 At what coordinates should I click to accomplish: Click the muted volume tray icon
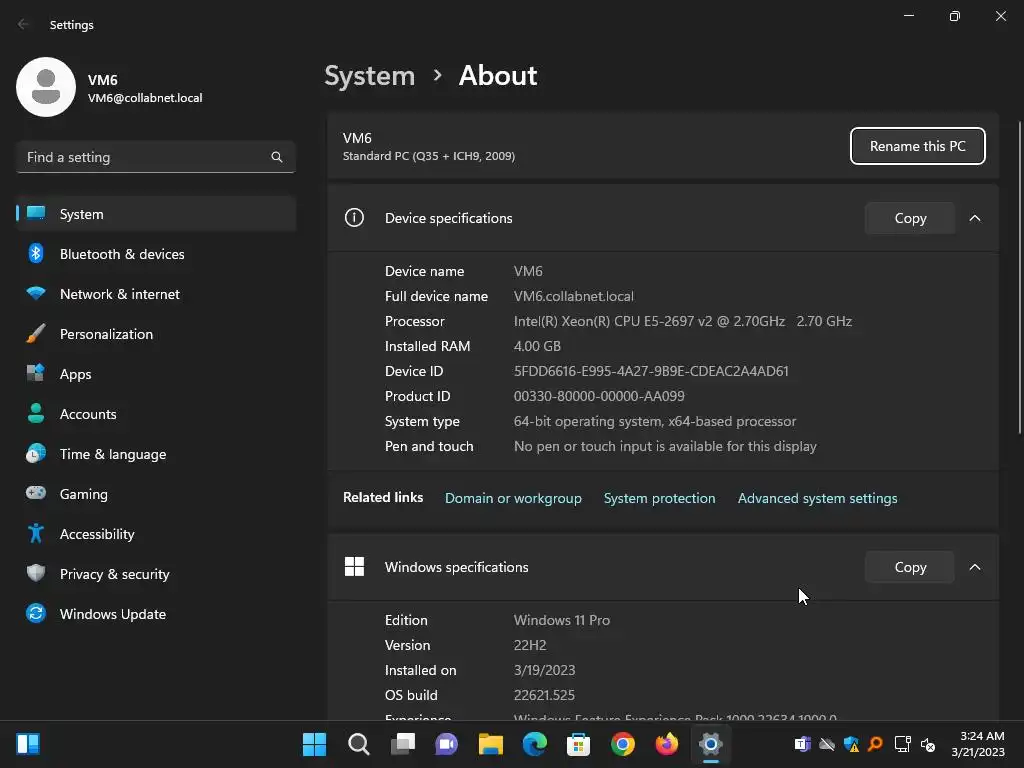tap(928, 744)
